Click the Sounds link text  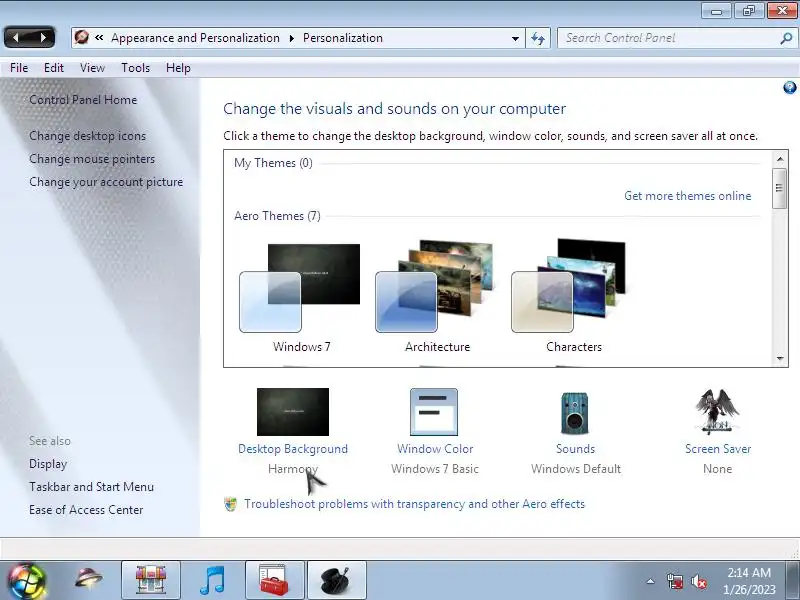pos(576,449)
